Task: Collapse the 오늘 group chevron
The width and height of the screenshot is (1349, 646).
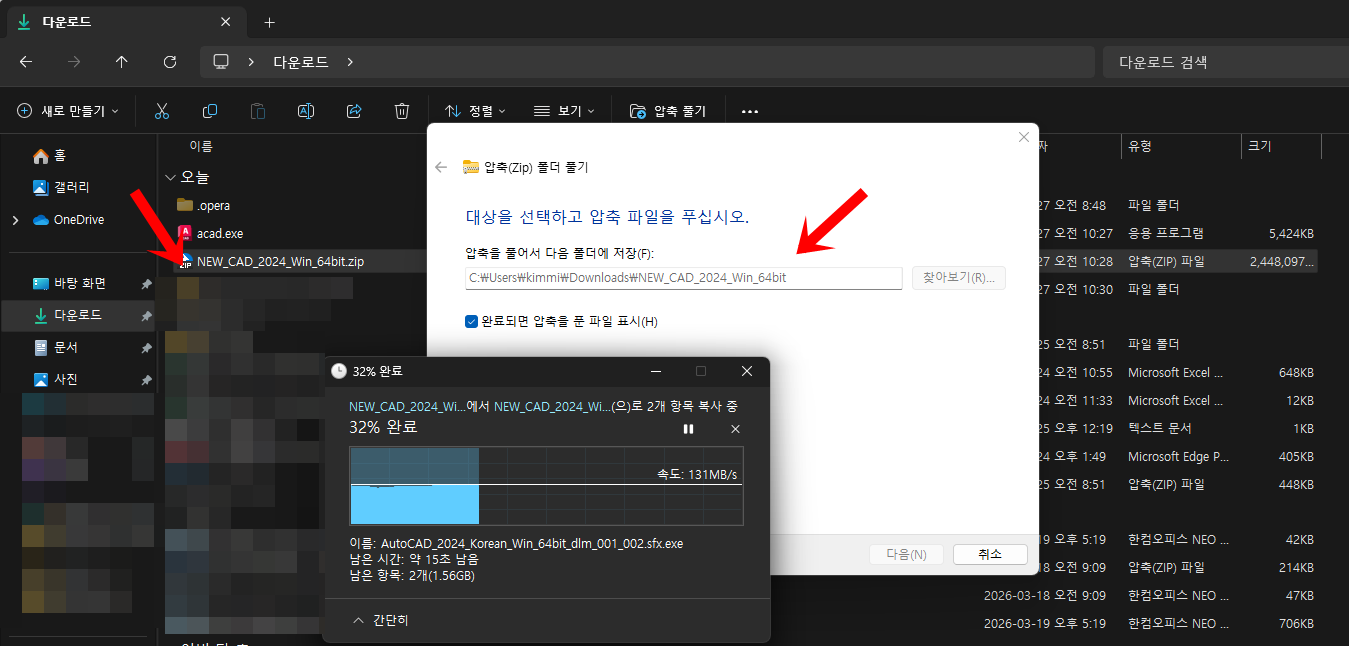Action: point(170,177)
